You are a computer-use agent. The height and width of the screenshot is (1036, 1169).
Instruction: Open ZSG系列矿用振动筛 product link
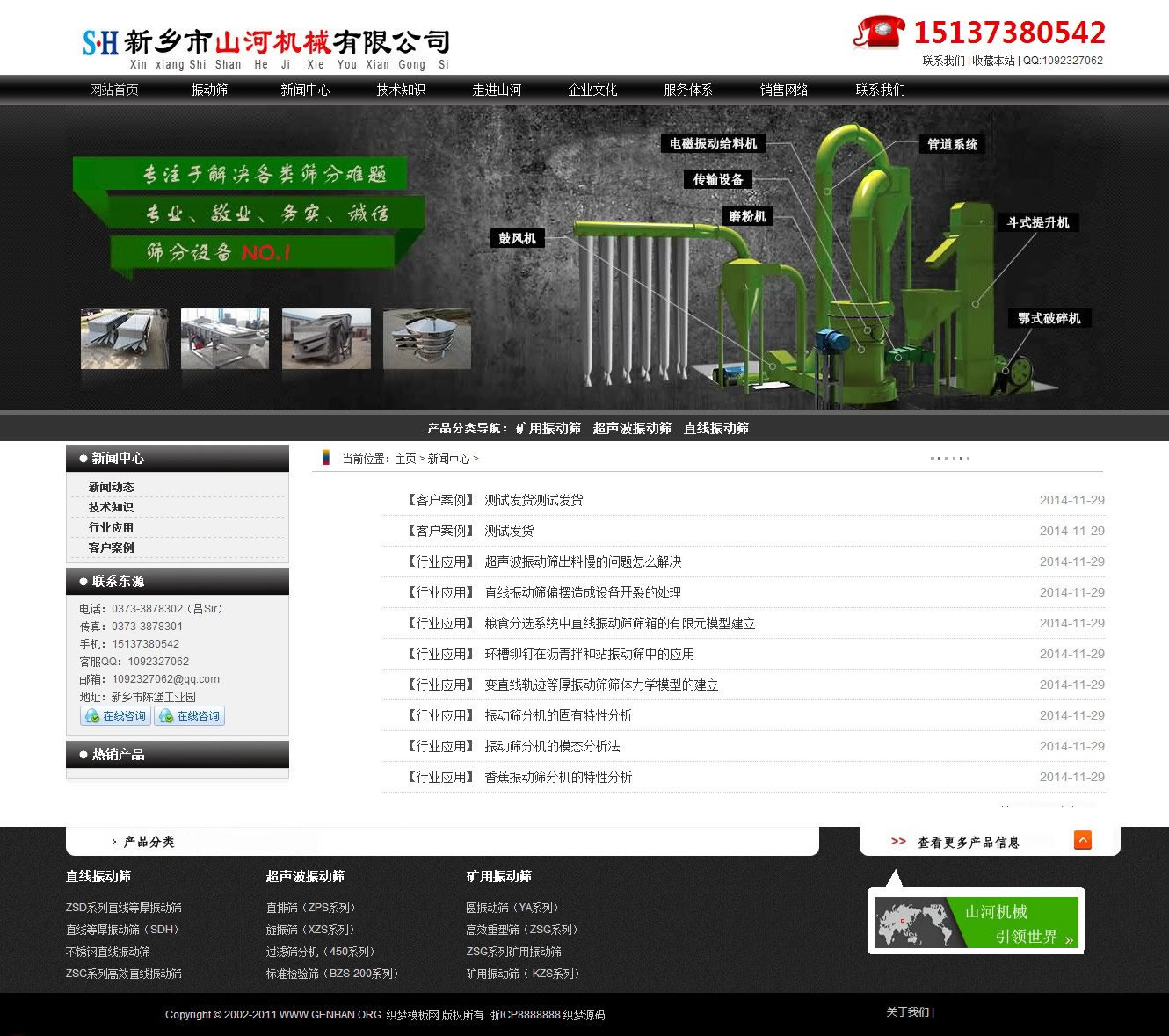514,952
